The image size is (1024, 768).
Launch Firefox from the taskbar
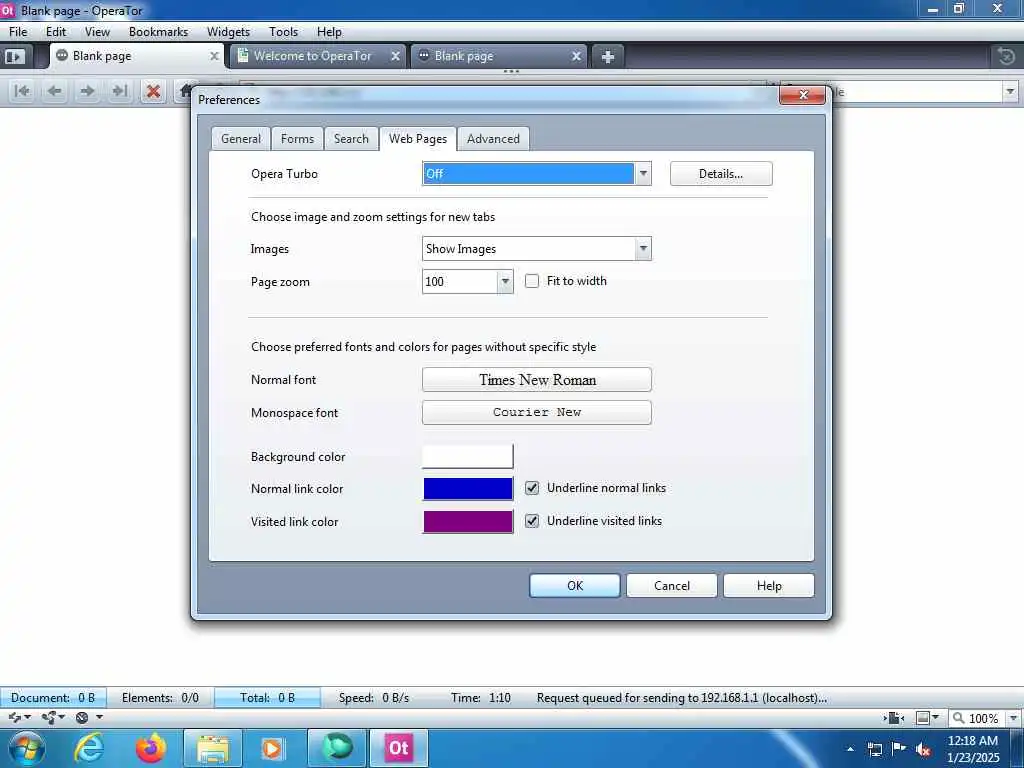150,748
